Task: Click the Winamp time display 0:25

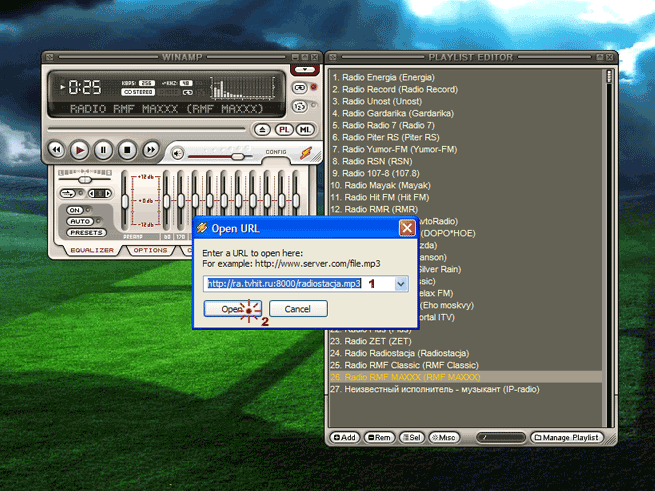Action: [85, 87]
